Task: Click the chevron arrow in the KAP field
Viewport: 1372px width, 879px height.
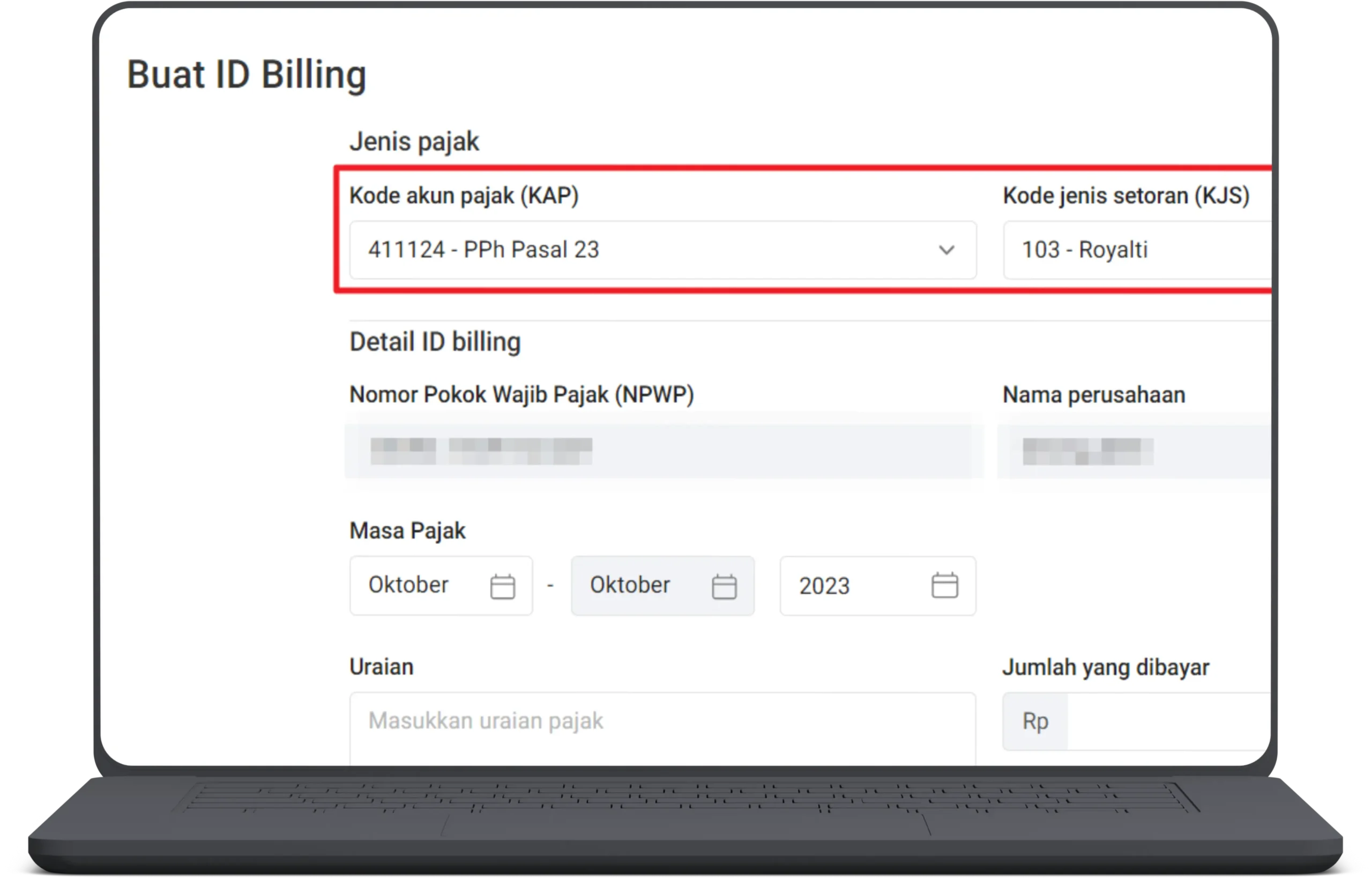Action: 946,250
